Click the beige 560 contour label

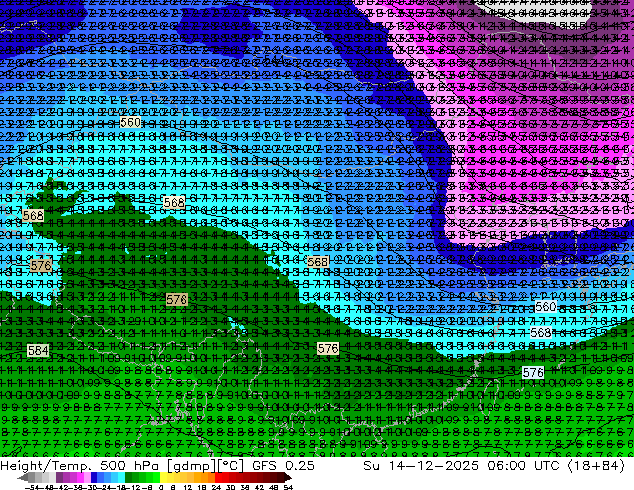click(130, 122)
